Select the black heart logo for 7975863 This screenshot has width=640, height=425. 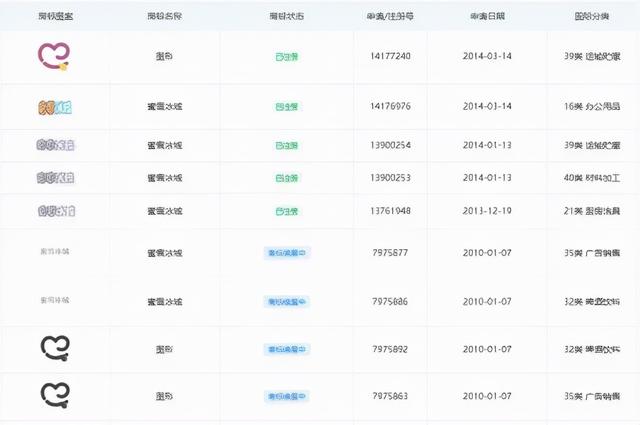(54, 396)
